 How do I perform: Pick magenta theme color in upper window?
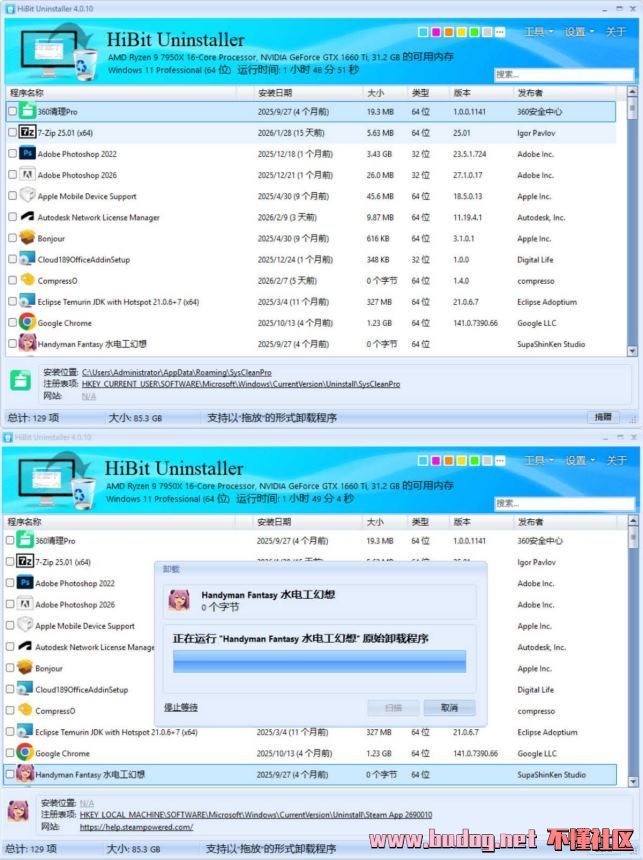click(436, 32)
